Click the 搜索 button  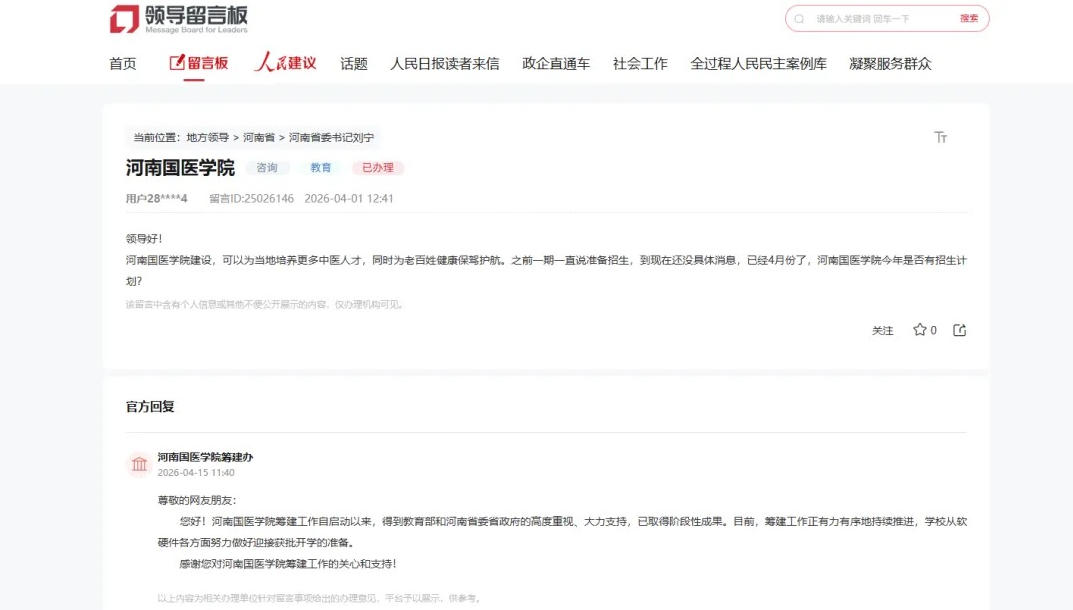969,18
